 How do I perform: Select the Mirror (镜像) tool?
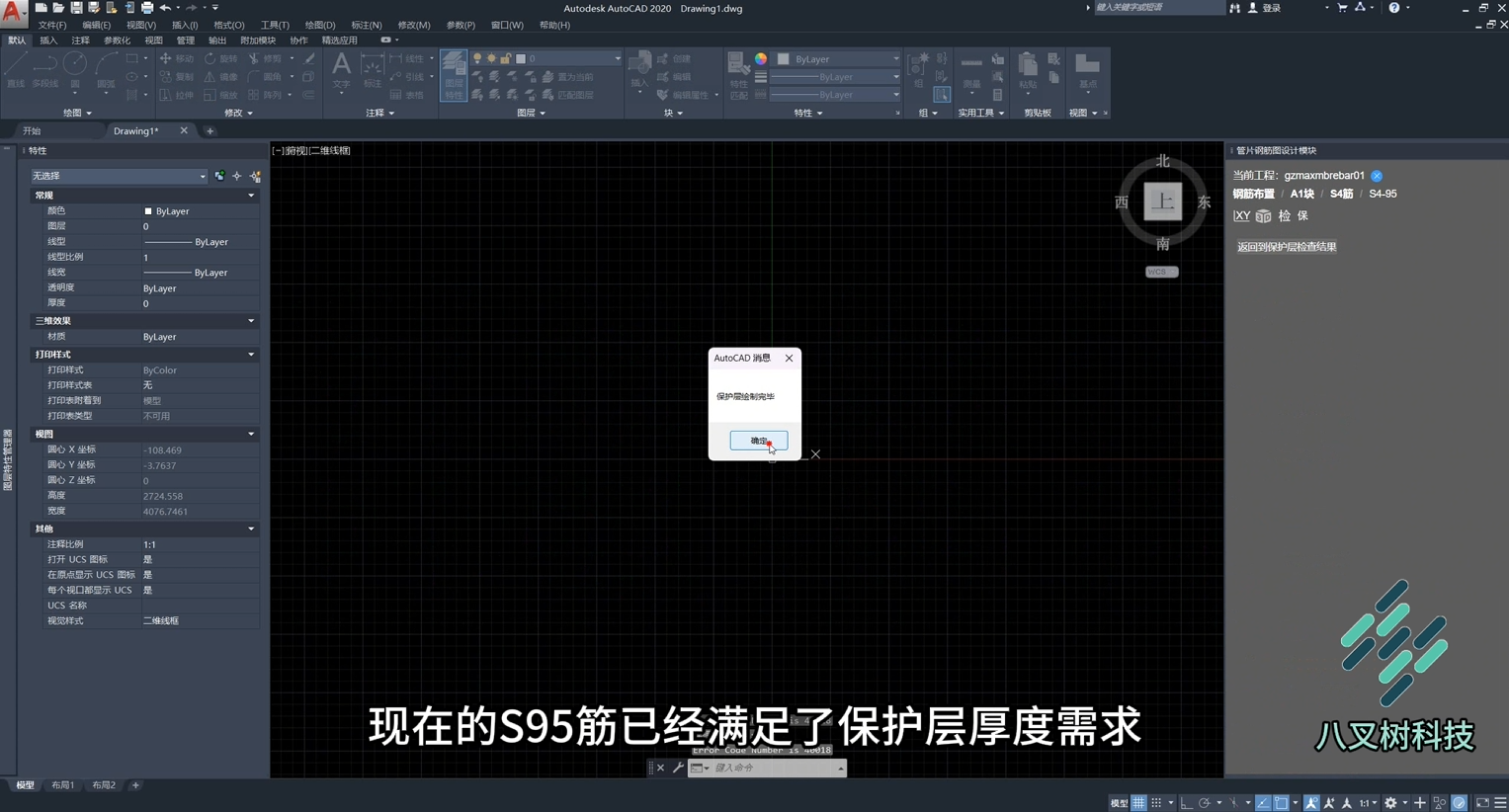pyautogui.click(x=221, y=77)
